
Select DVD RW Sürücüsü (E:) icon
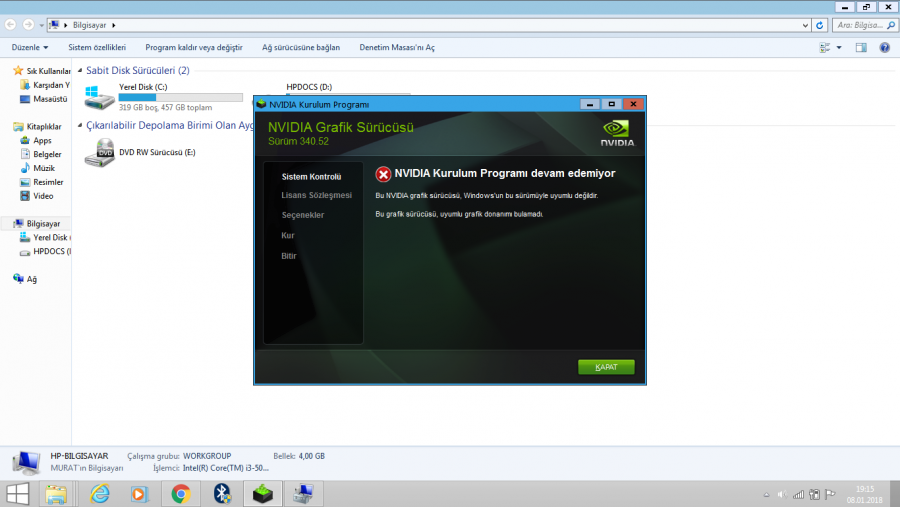[99, 153]
